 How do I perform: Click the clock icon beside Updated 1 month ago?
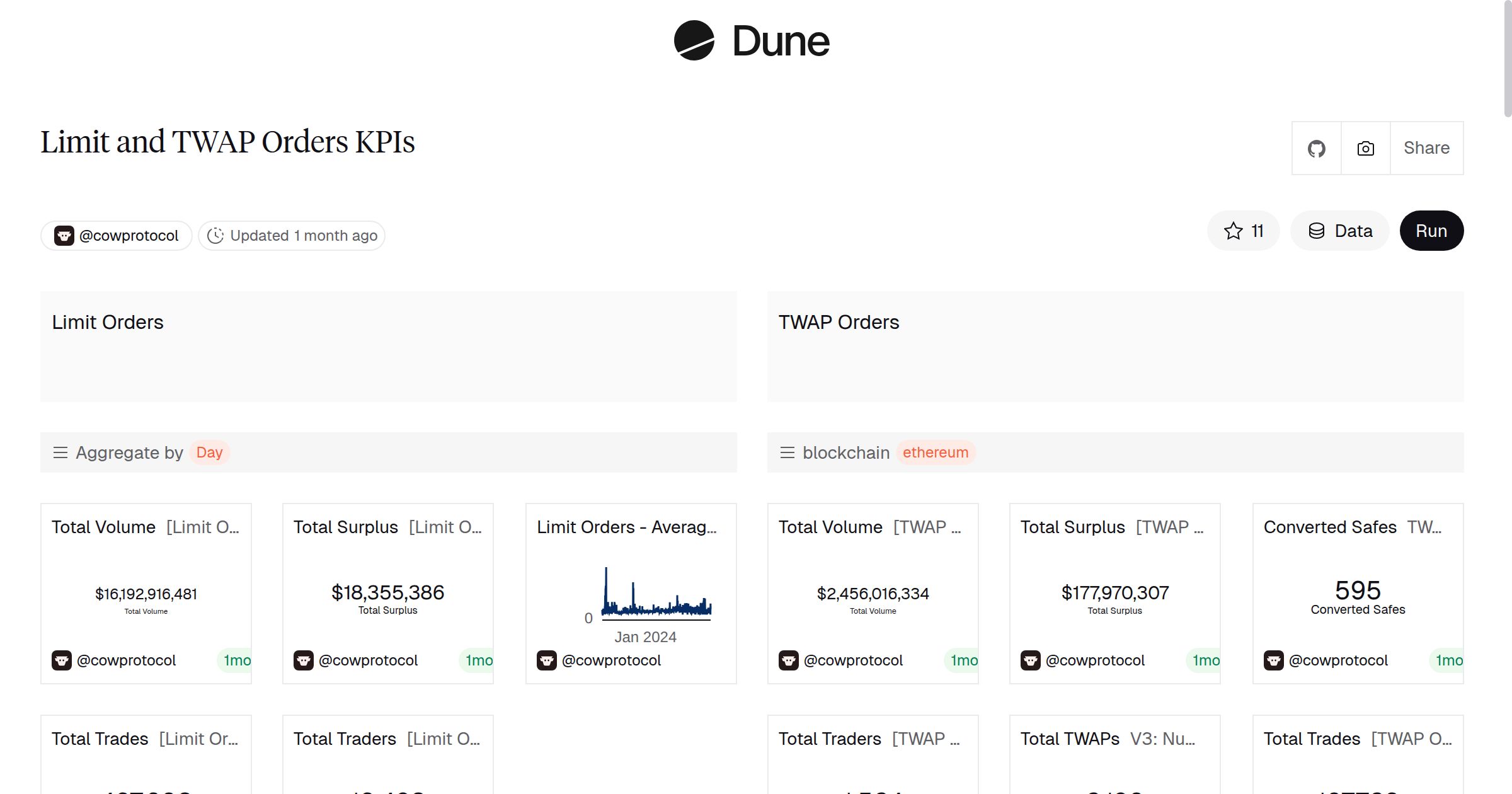[x=215, y=235]
